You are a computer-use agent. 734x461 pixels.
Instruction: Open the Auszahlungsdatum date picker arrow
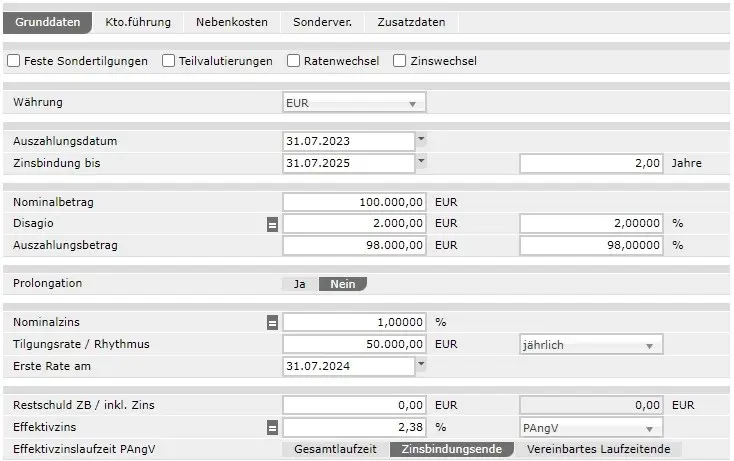point(421,140)
